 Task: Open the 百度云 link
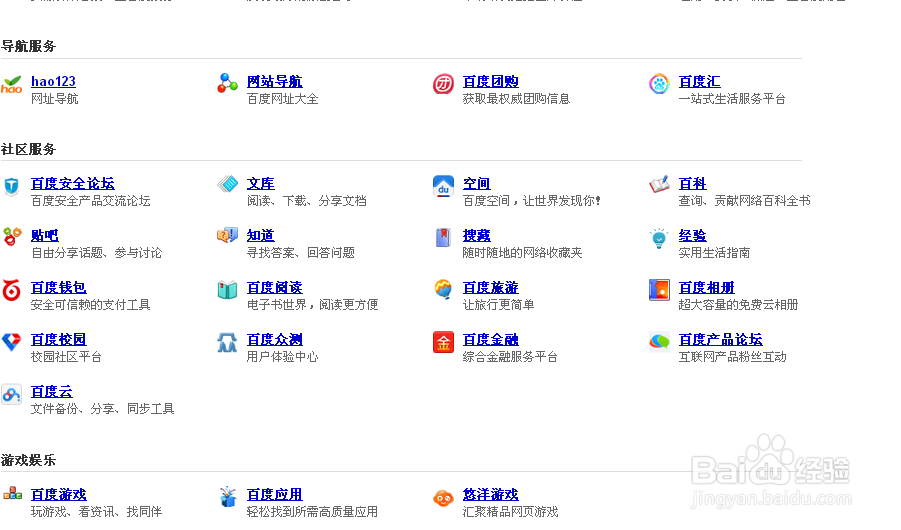(51, 392)
